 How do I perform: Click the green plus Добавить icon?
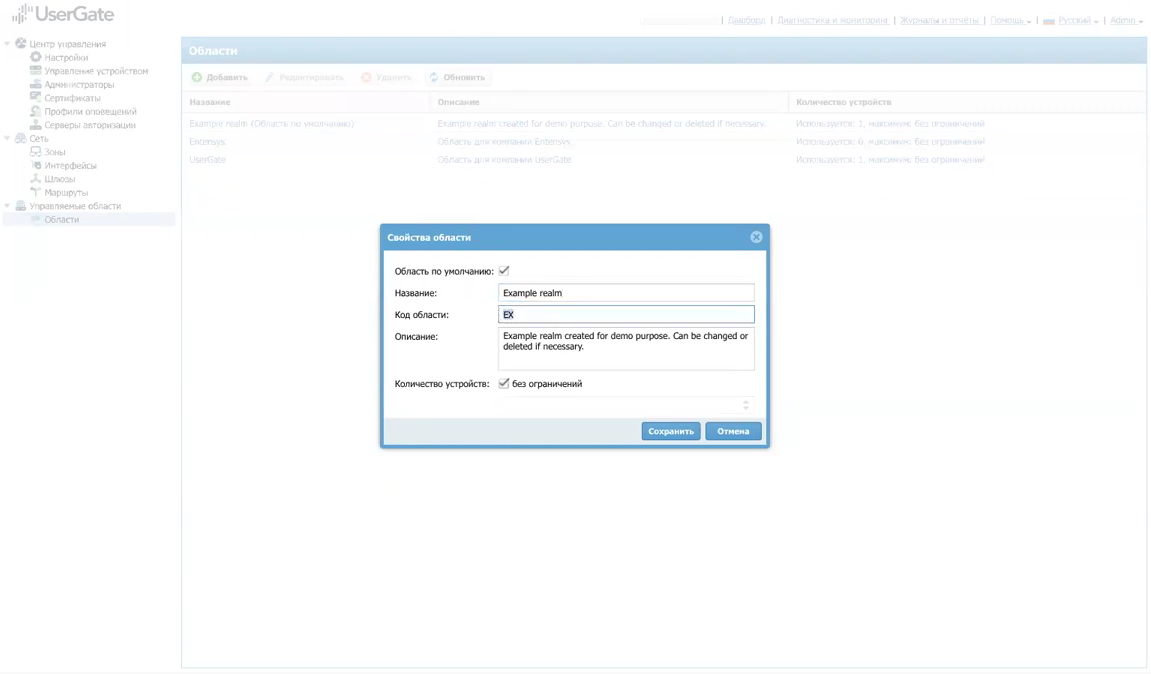click(x=197, y=77)
